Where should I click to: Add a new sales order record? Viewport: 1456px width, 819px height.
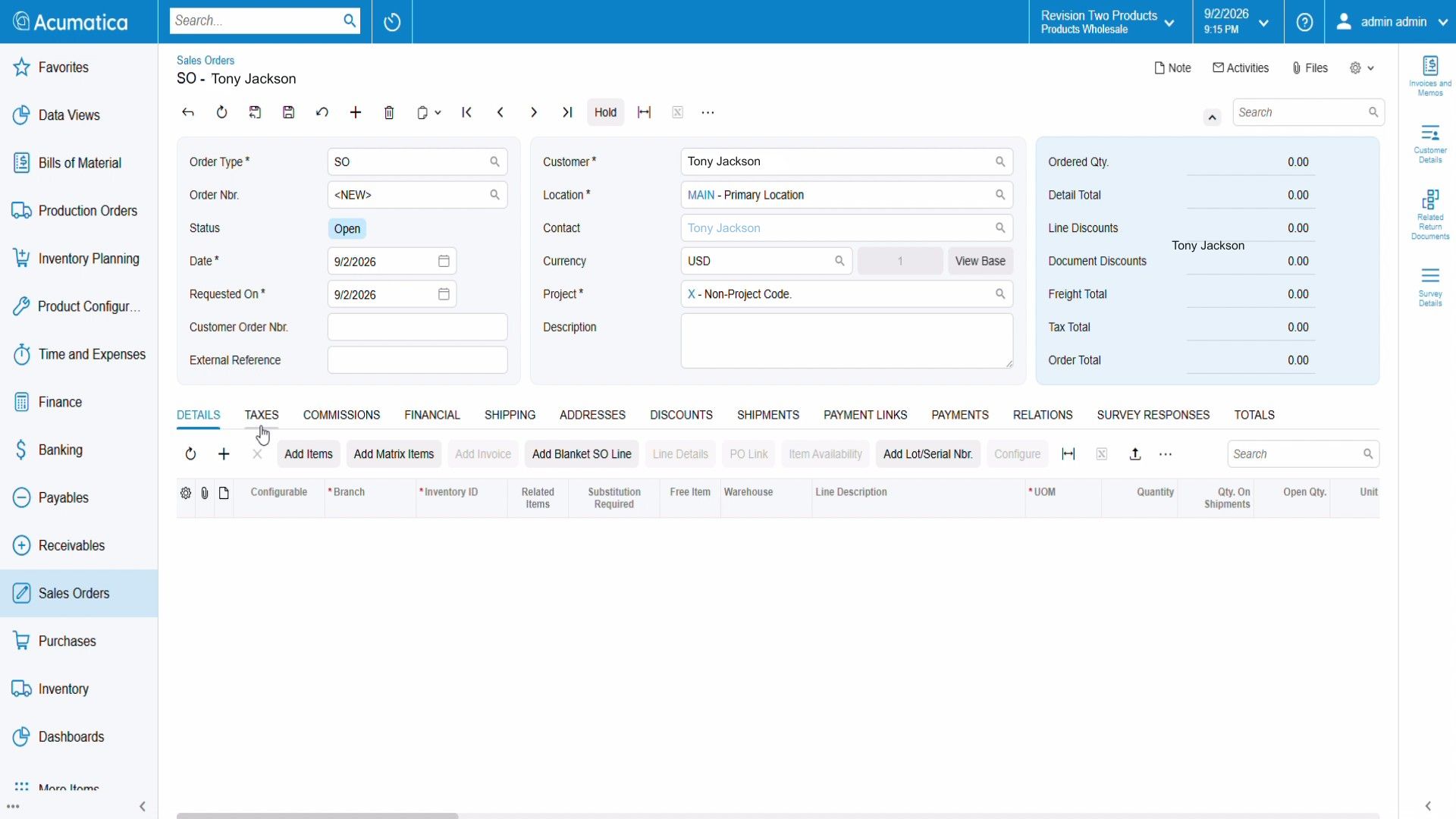point(356,112)
